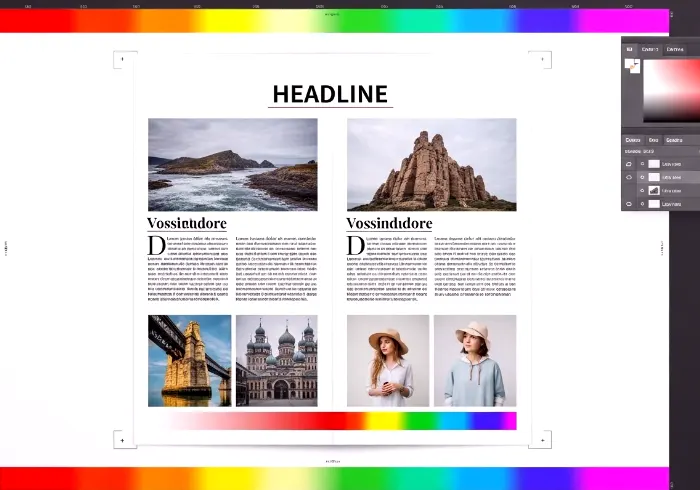Switch to the middle tab of the color panel

[x=650, y=49]
